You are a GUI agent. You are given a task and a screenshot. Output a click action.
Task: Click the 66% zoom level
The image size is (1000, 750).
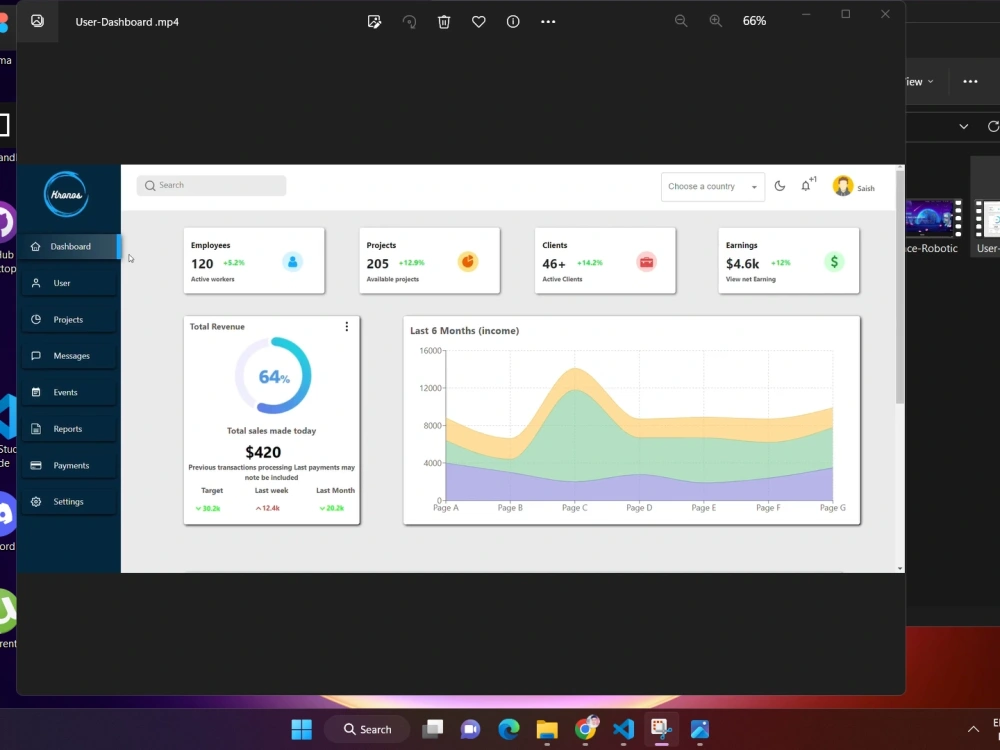coord(754,21)
